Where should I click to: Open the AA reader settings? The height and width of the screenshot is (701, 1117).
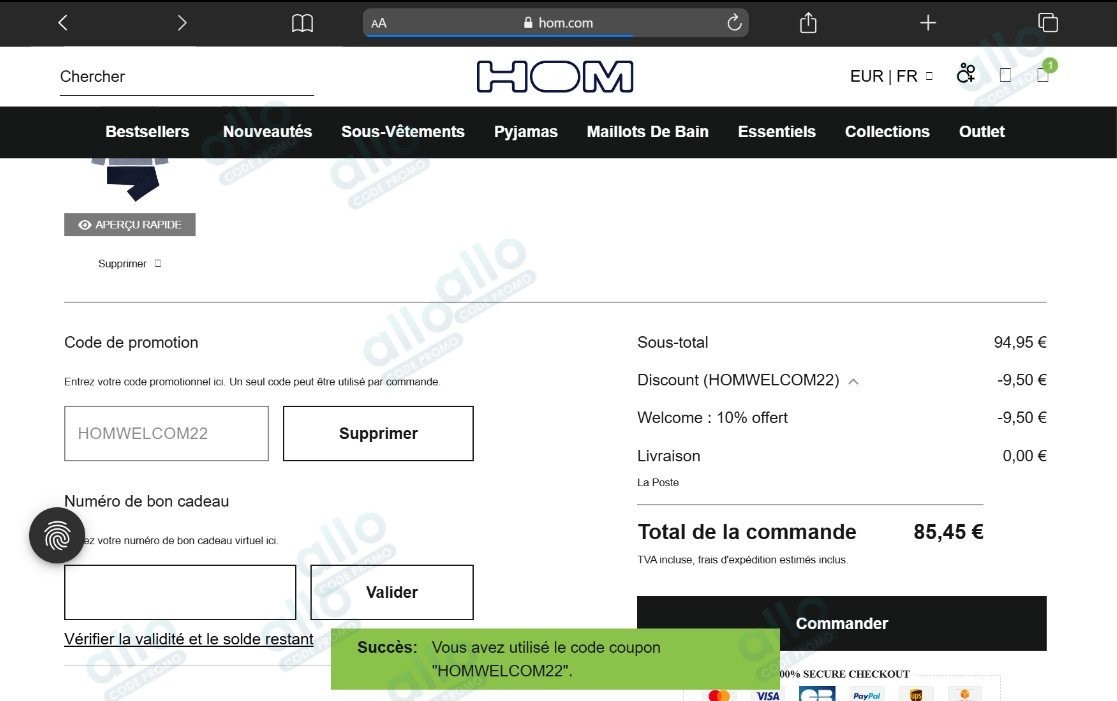379,23
